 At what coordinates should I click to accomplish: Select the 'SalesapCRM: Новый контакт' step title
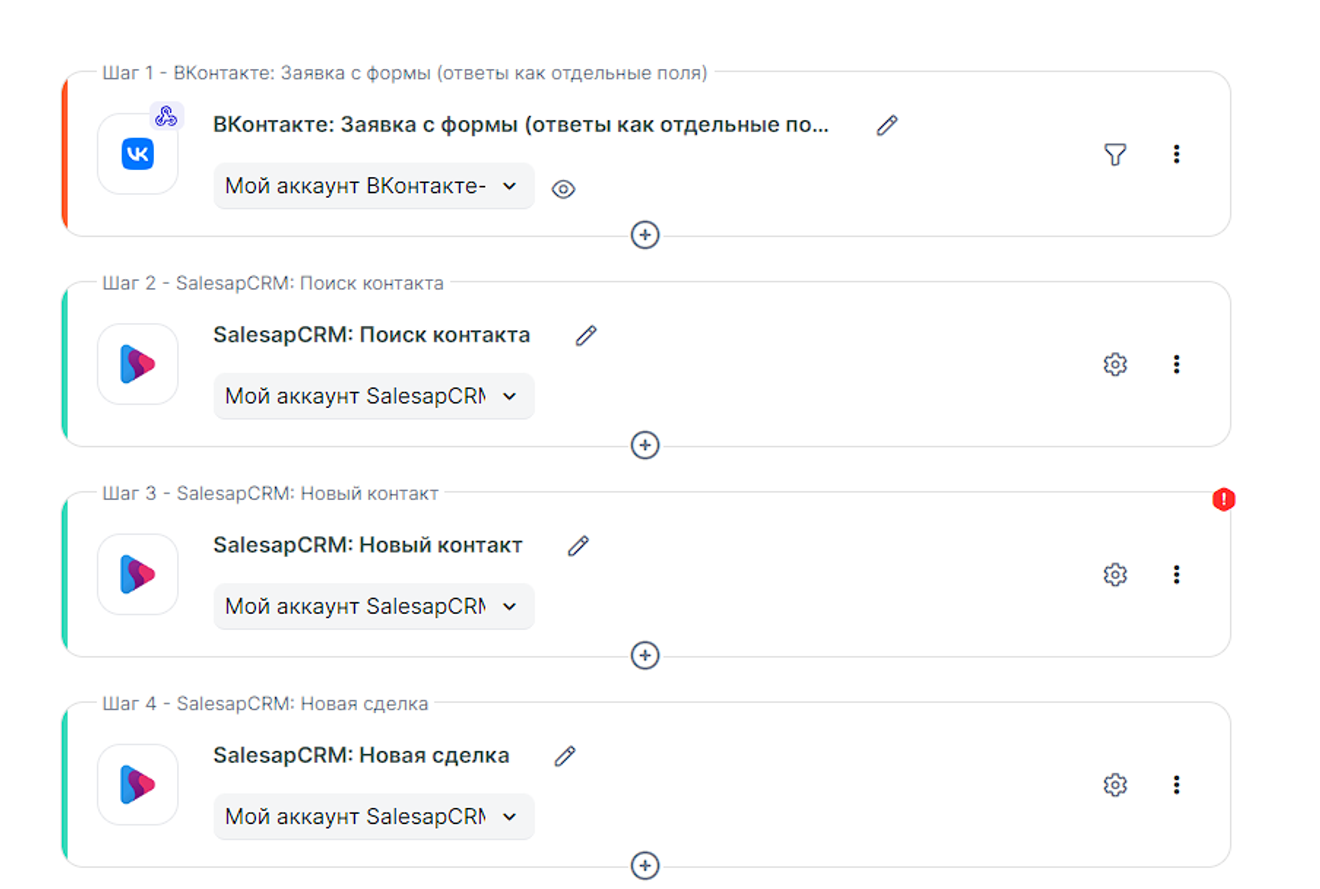coord(367,545)
